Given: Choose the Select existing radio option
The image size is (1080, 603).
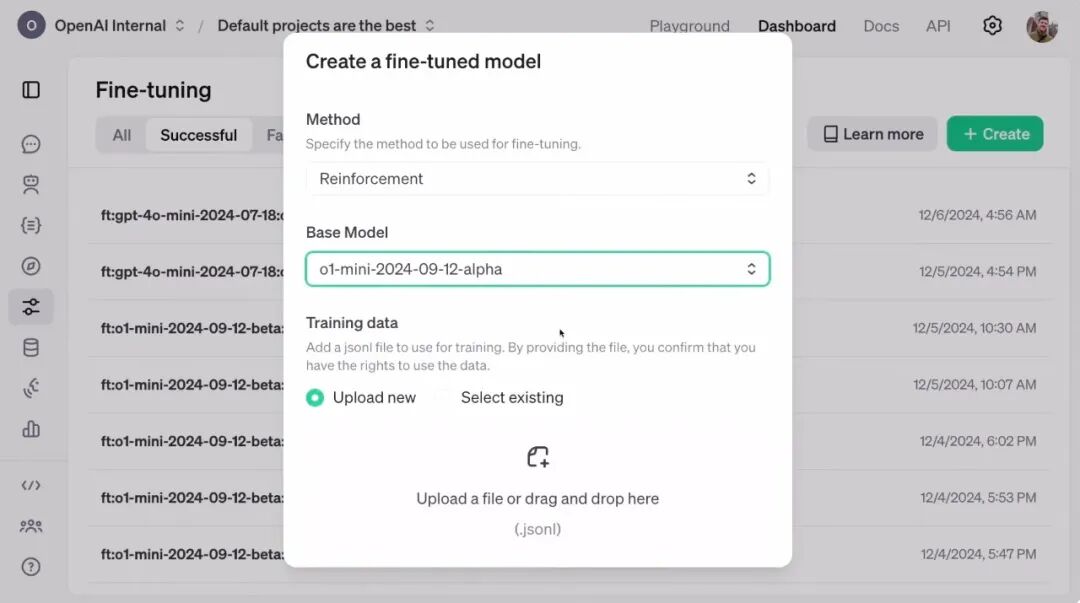Looking at the screenshot, I should pos(443,398).
